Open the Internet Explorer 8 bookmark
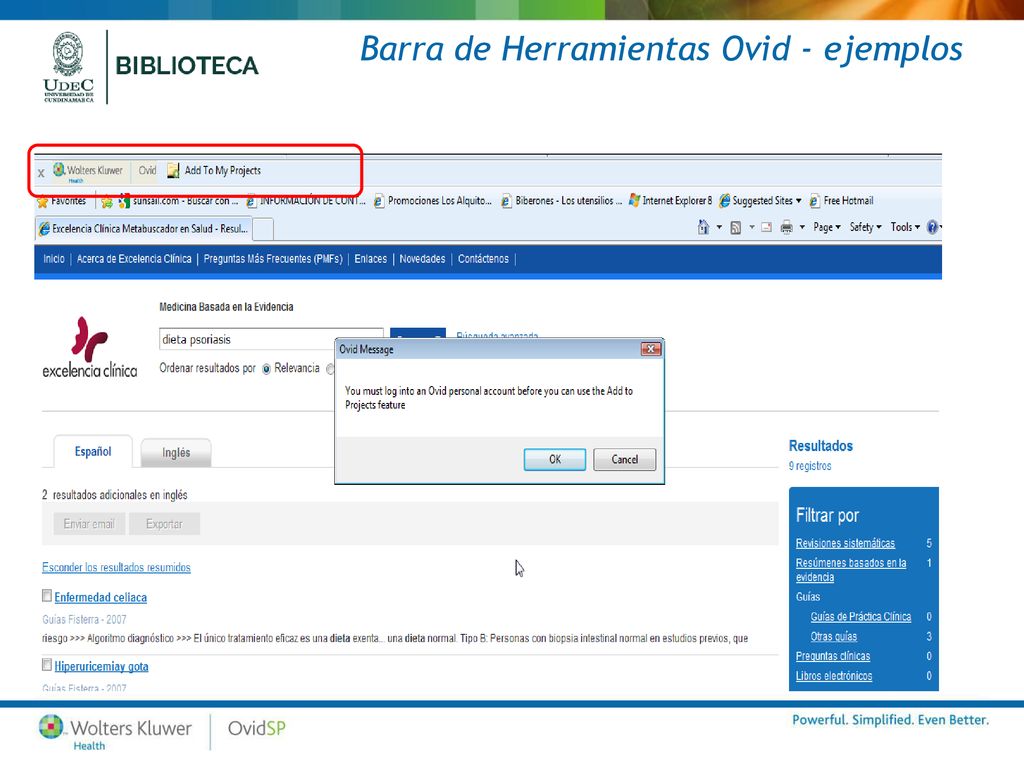1024x768 pixels. pyautogui.click(x=671, y=201)
